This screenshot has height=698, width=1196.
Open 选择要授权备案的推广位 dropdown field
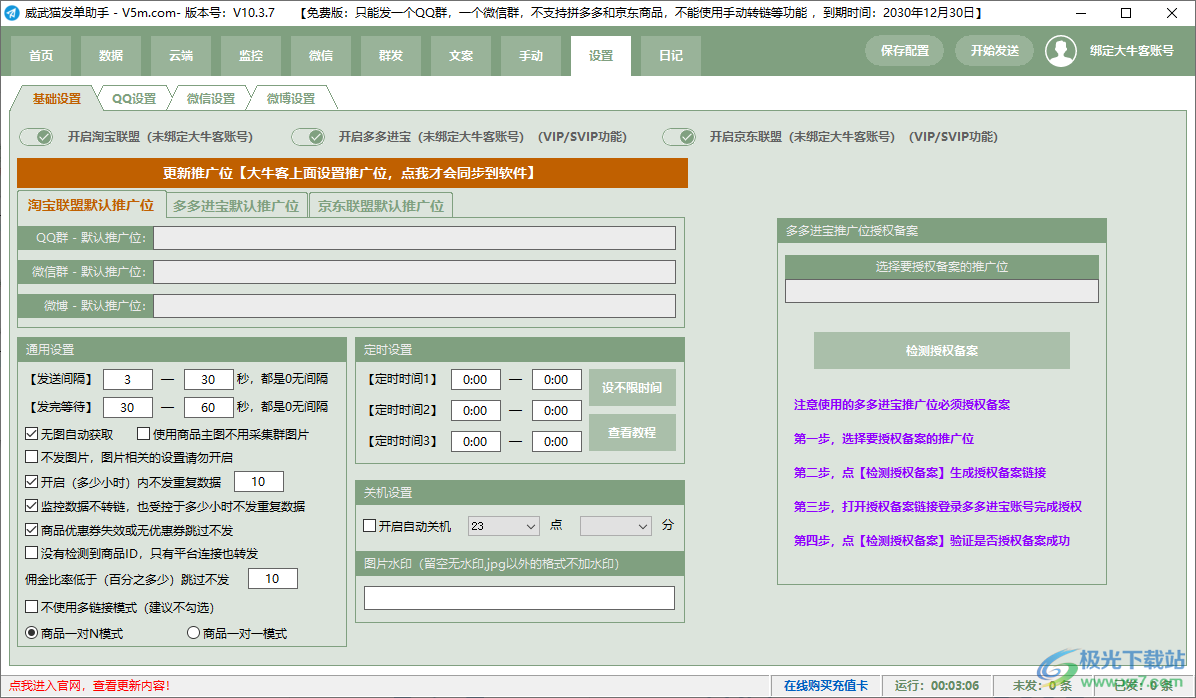pyautogui.click(x=941, y=291)
